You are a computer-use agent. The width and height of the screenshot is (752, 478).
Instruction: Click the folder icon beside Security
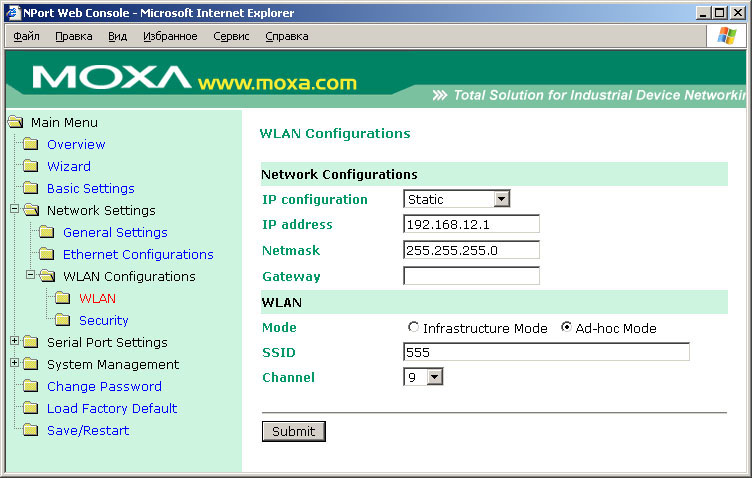62,321
